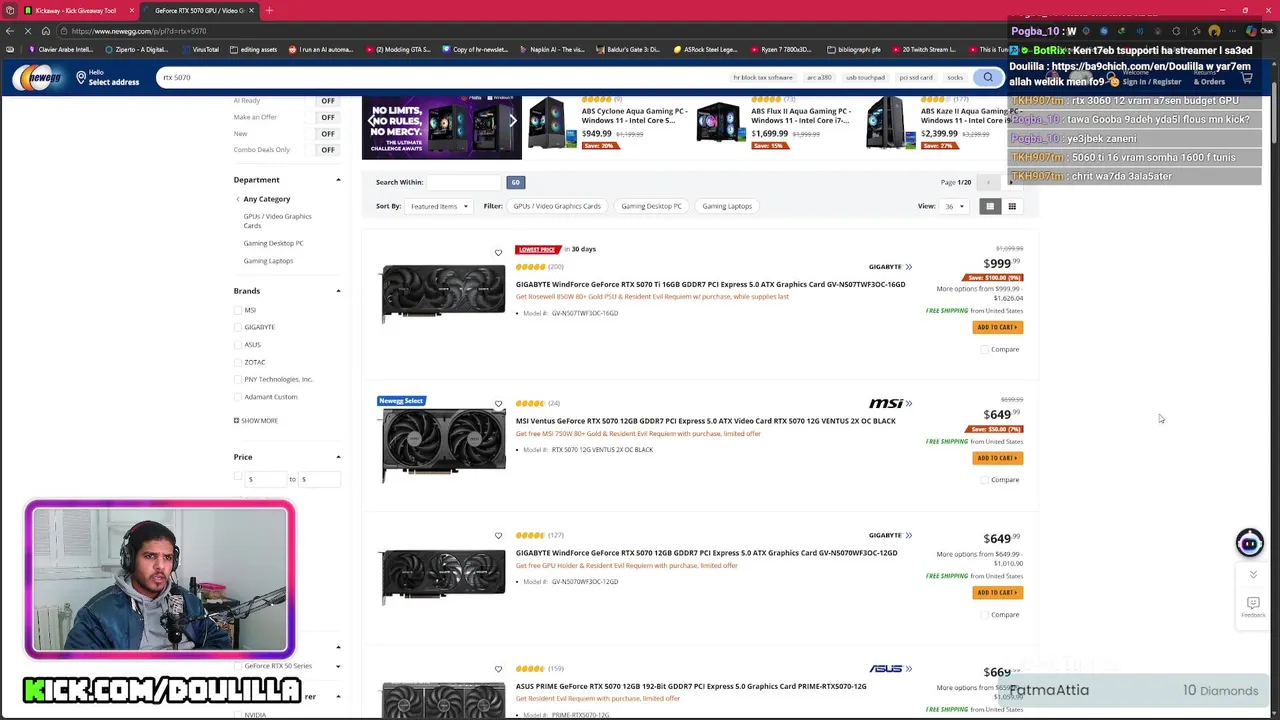The width and height of the screenshot is (1280, 720).
Task: Add MSI Ventus RTX 5070 to cart
Action: coord(997,458)
